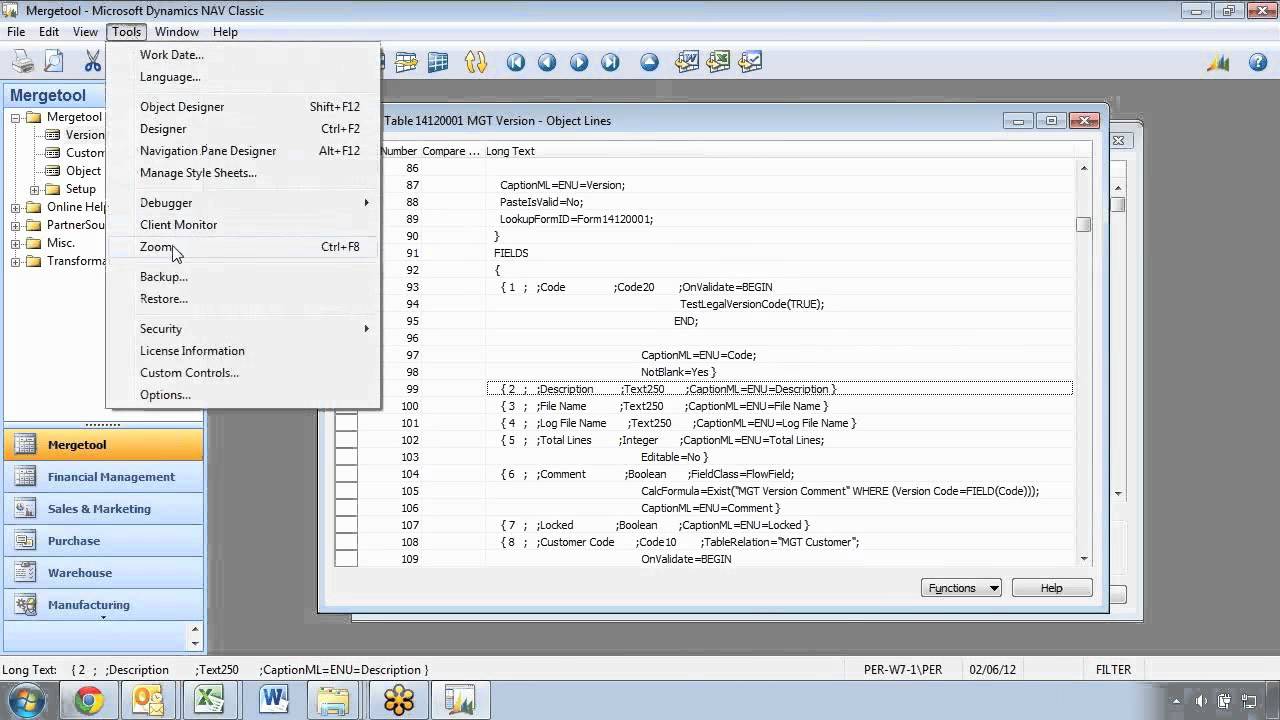This screenshot has width=1280, height=720.
Task: Click Send to Word toolbar icon
Action: click(x=686, y=62)
